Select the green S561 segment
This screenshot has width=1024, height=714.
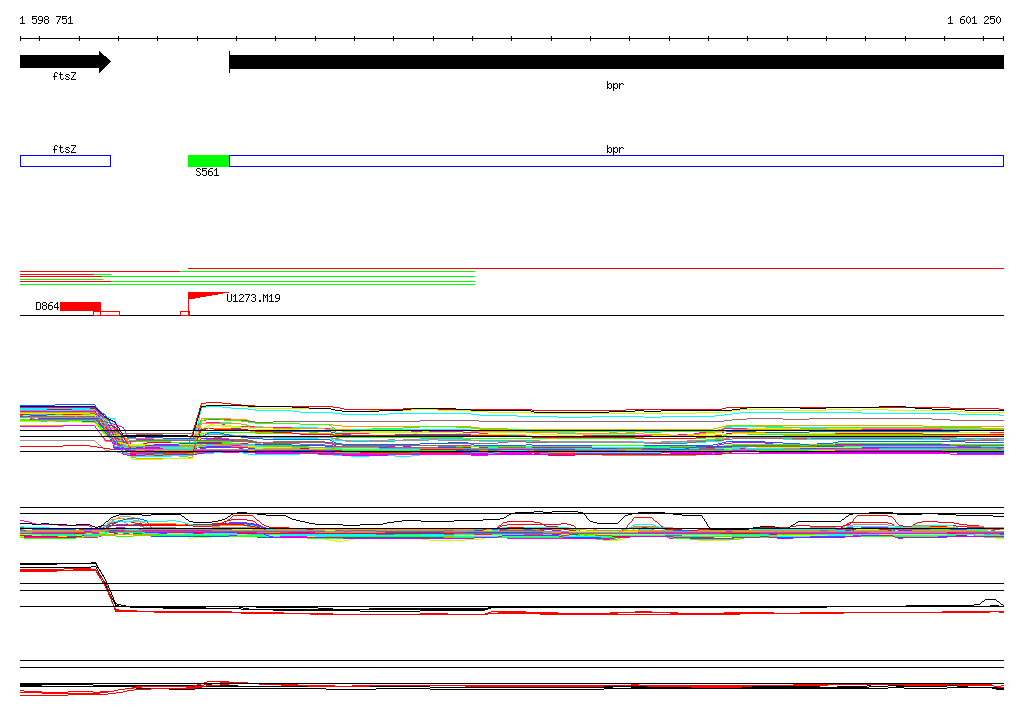click(x=208, y=161)
